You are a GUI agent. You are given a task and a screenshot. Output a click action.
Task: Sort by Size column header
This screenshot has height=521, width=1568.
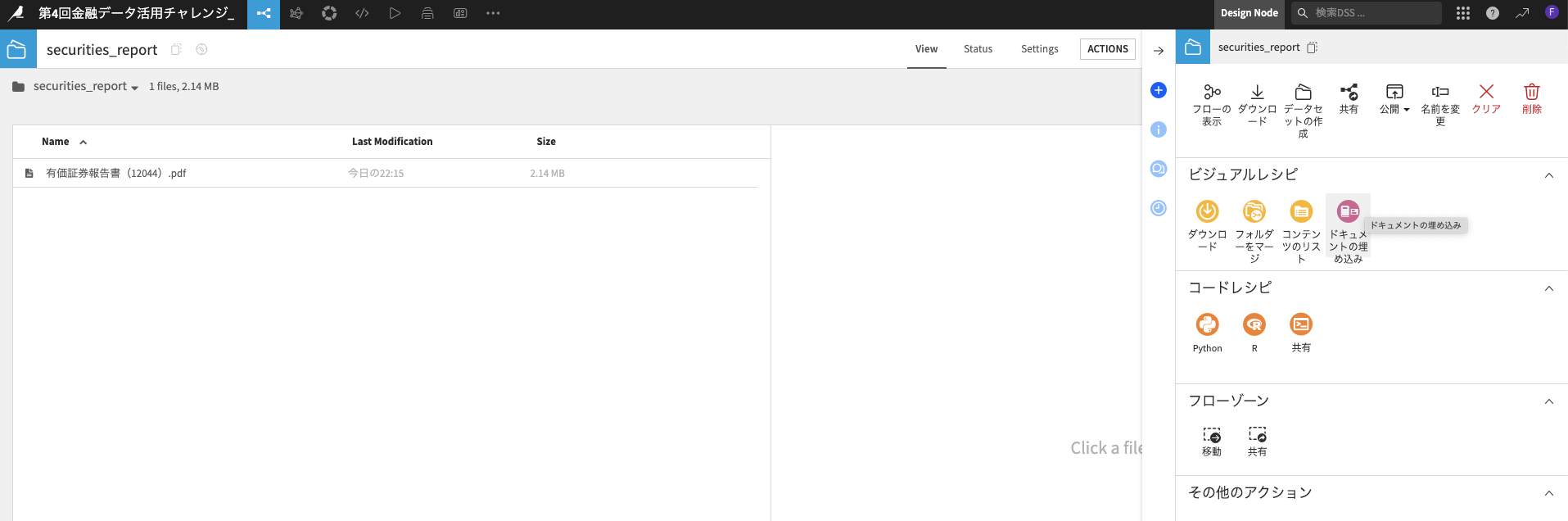click(546, 142)
